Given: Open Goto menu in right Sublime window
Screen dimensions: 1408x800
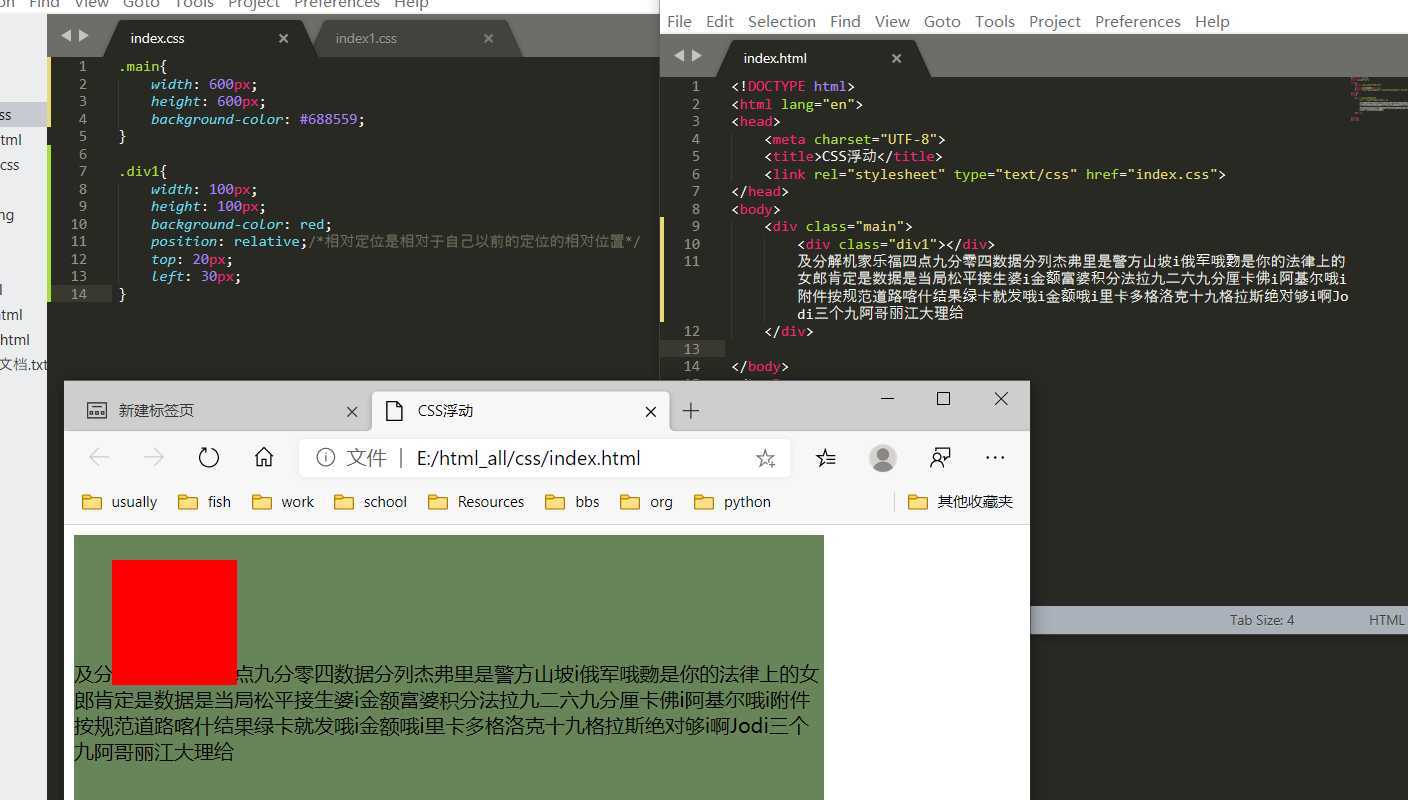Looking at the screenshot, I should pyautogui.click(x=942, y=21).
